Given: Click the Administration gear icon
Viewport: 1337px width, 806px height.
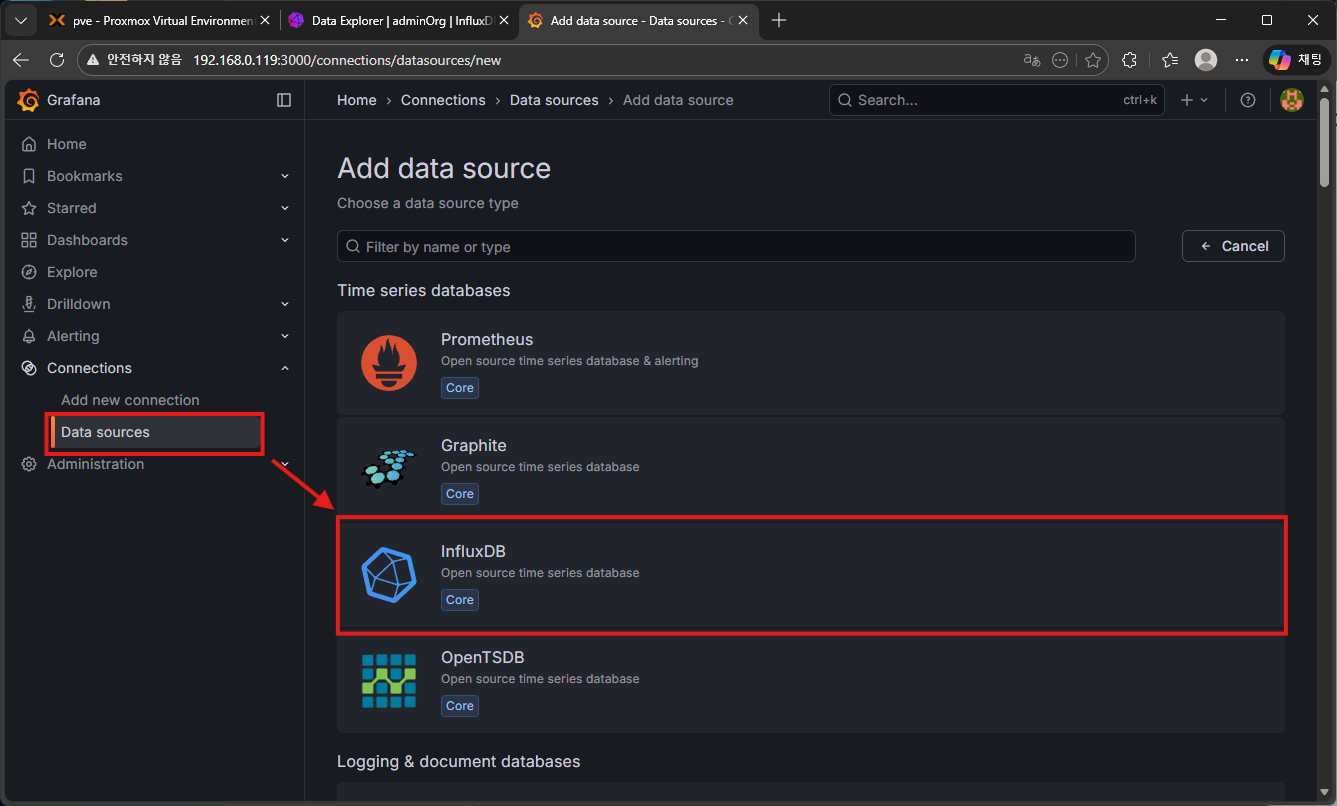Looking at the screenshot, I should pos(29,464).
